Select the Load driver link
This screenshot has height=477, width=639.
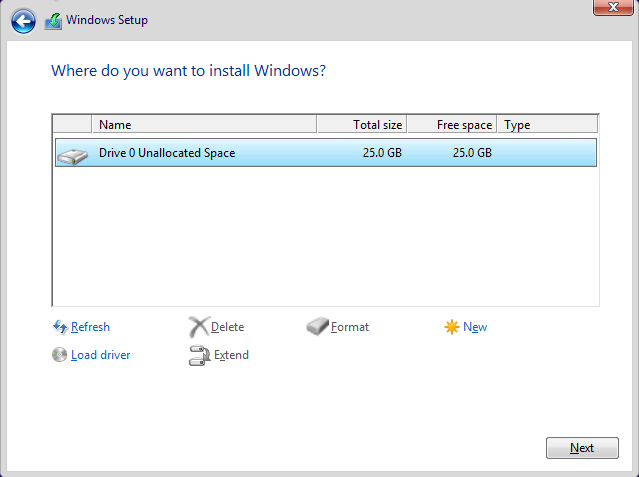[101, 355]
